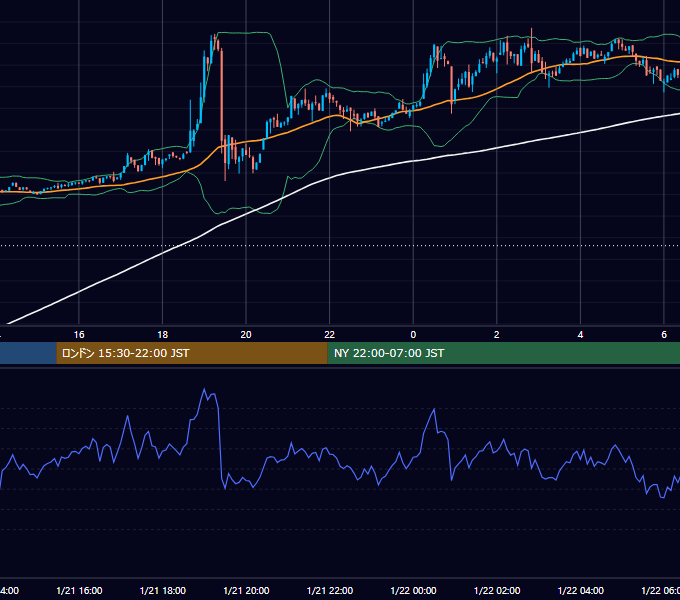Click the 1/22 04:00 time label

[580, 590]
